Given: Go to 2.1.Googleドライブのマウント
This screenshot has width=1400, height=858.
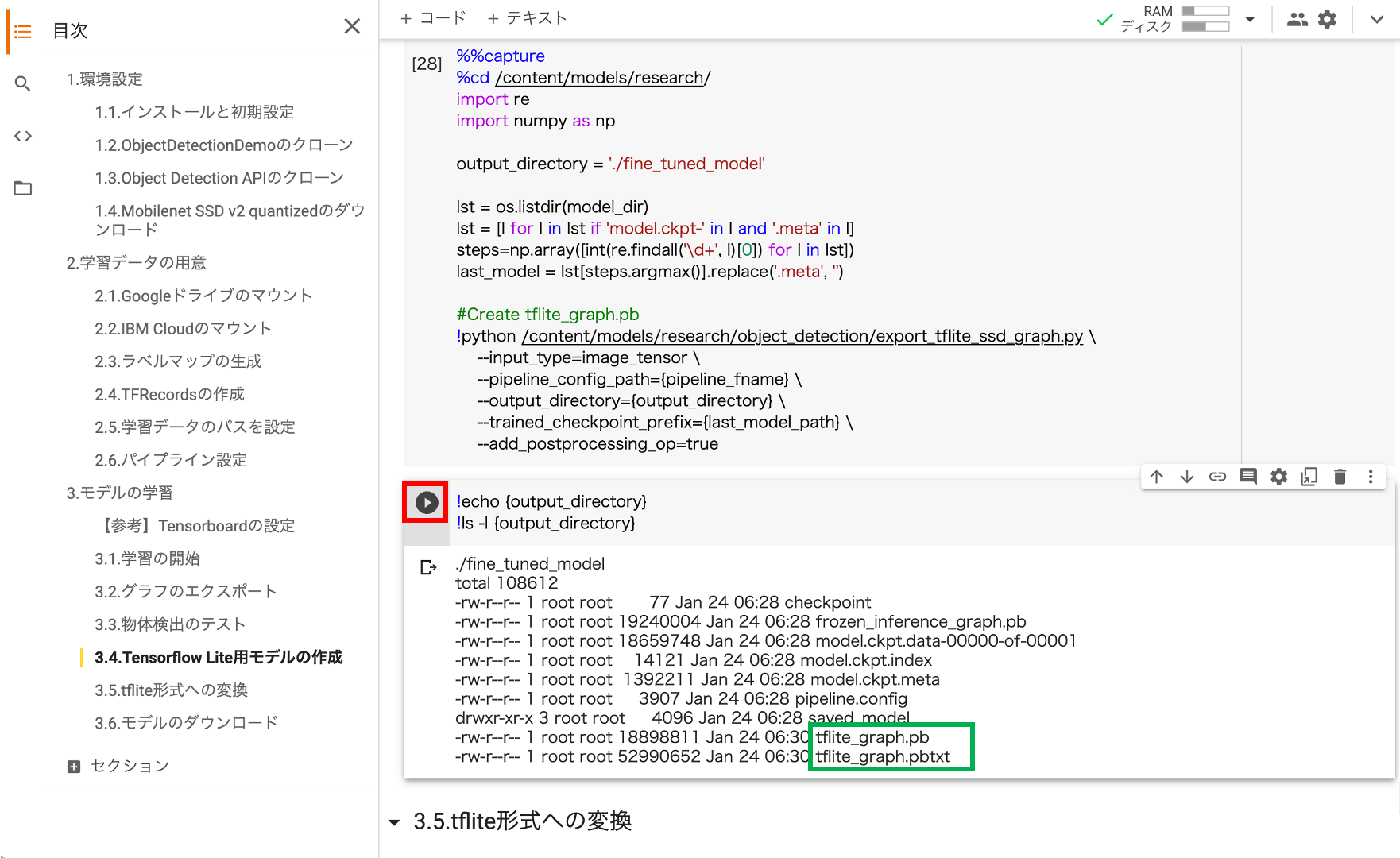Looking at the screenshot, I should coord(203,296).
